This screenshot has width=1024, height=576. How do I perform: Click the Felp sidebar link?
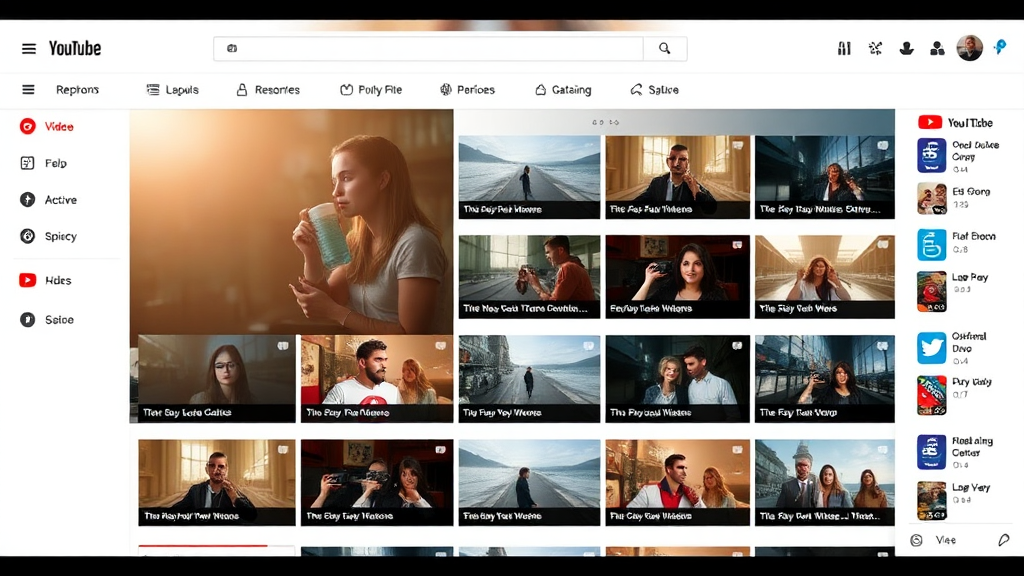(46, 163)
